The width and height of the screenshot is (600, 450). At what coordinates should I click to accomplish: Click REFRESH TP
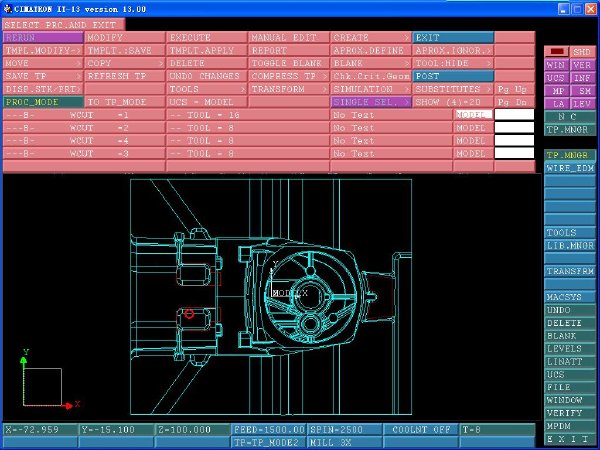click(x=125, y=76)
